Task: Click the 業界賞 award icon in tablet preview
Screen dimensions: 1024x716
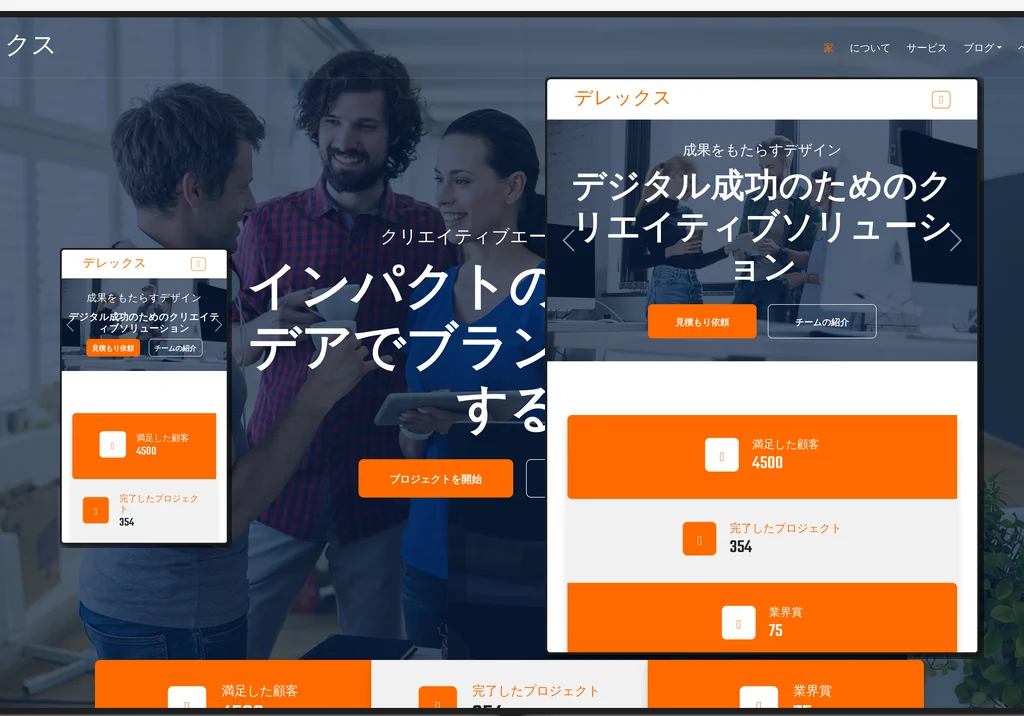Action: pos(739,622)
